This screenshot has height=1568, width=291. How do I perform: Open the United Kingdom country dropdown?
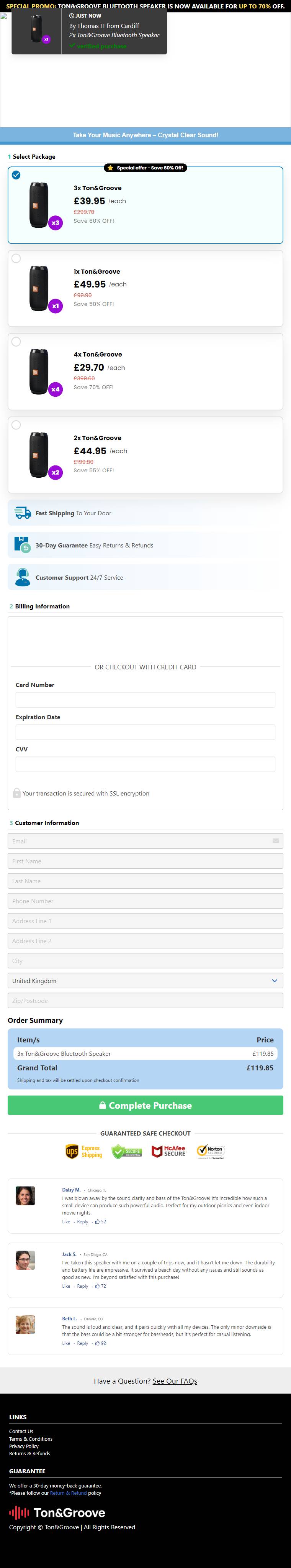pos(145,981)
